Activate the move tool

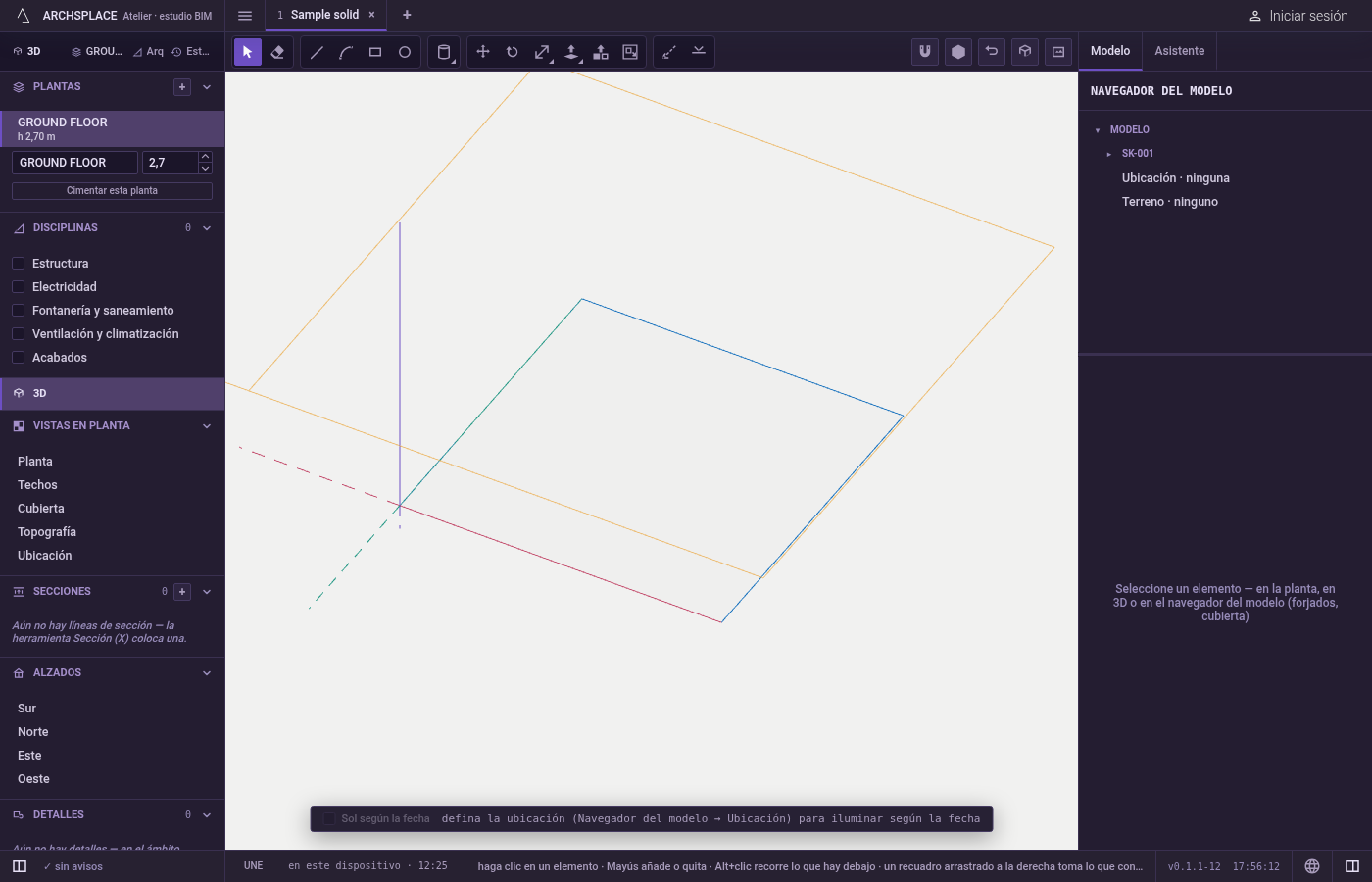click(x=483, y=52)
